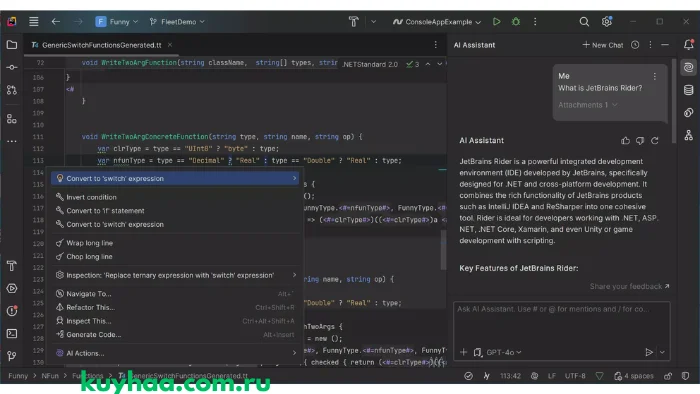Open the Problems tool window
Screen dimensions: 700x394
click(x=12, y=311)
